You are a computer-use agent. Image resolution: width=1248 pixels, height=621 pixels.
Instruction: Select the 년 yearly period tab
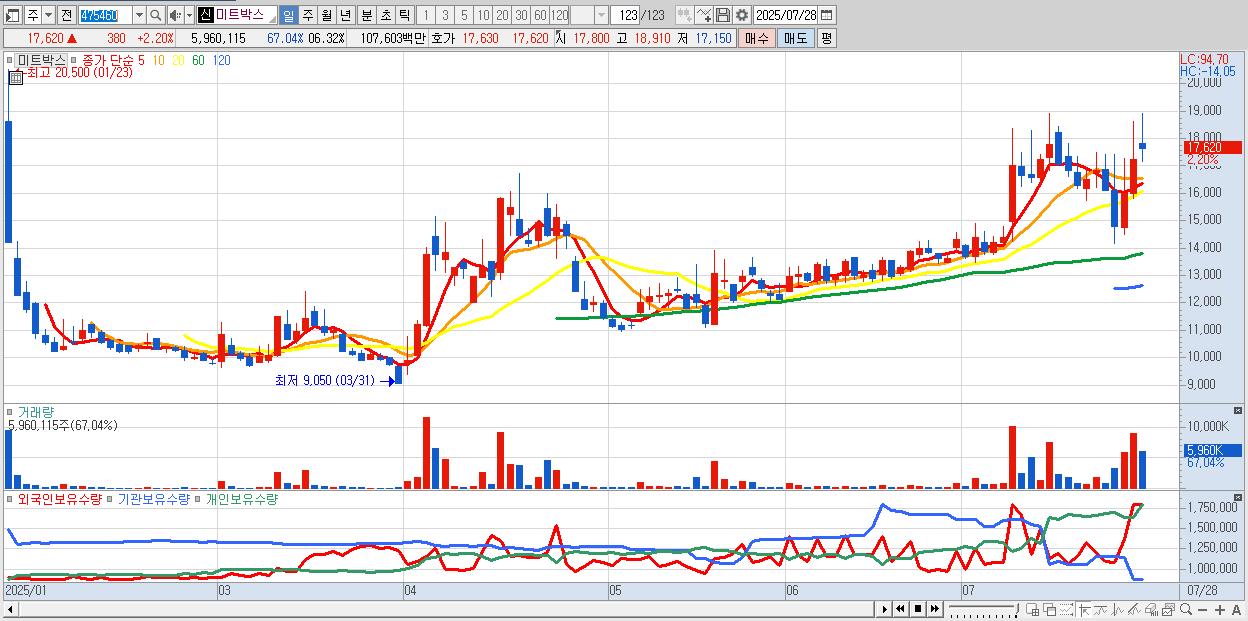point(345,15)
